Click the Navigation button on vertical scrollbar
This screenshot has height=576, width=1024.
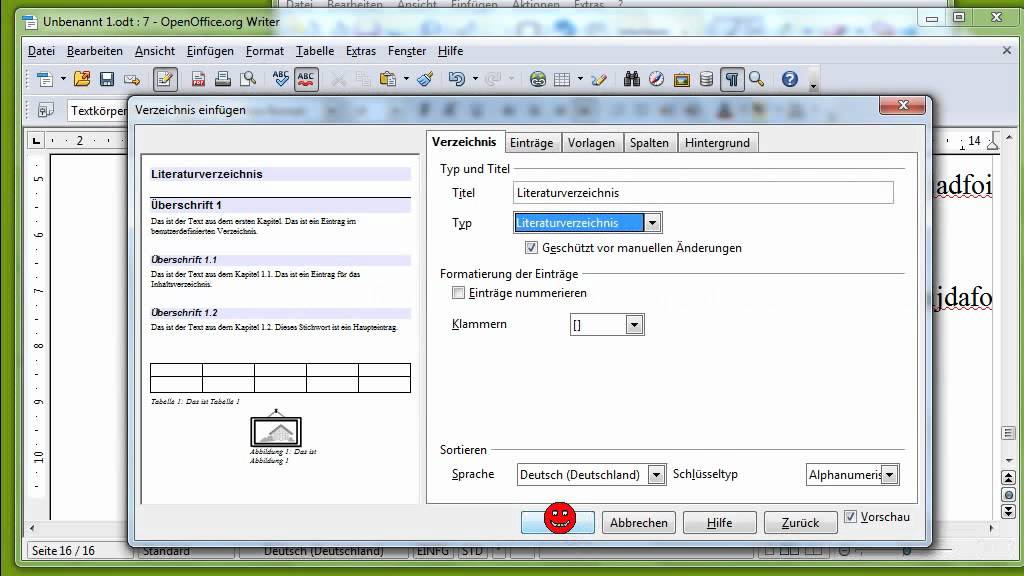(x=1008, y=494)
